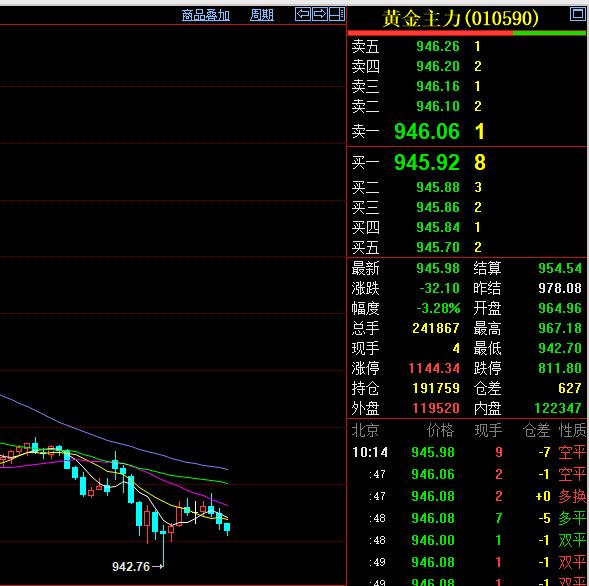The width and height of the screenshot is (589, 586).
Task: Click the 结算 value 954.54
Action: 560,268
